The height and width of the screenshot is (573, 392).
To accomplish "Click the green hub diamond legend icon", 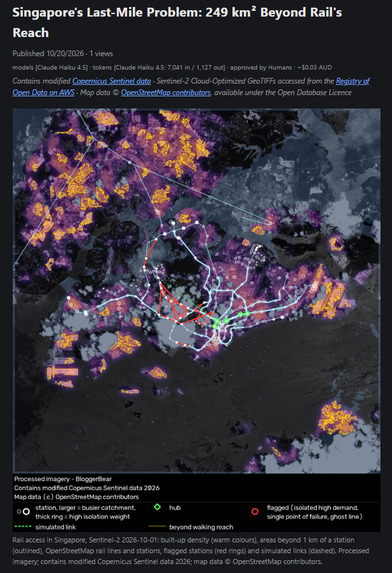I will pyautogui.click(x=157, y=507).
